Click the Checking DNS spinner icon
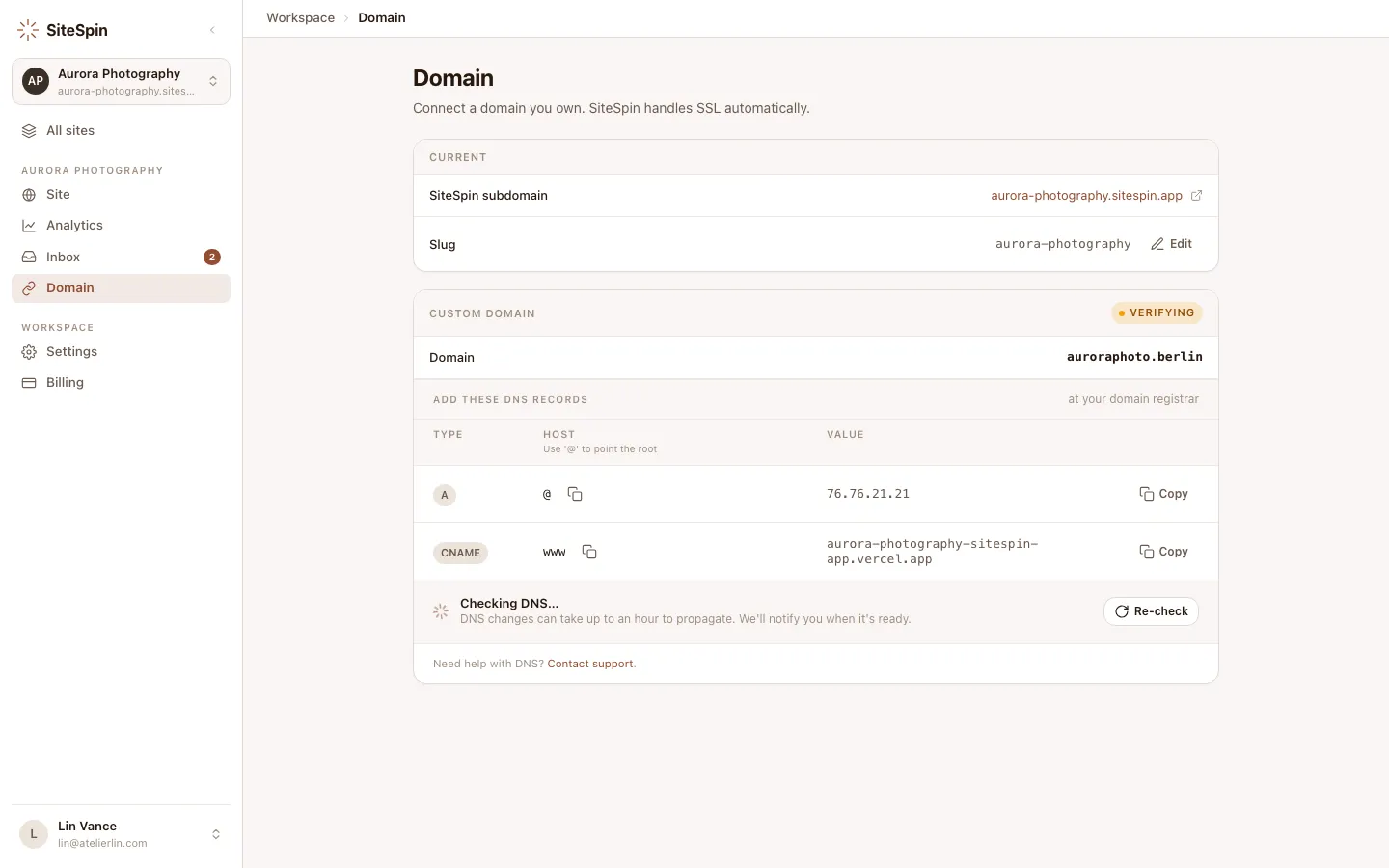The width and height of the screenshot is (1389, 868). [441, 611]
